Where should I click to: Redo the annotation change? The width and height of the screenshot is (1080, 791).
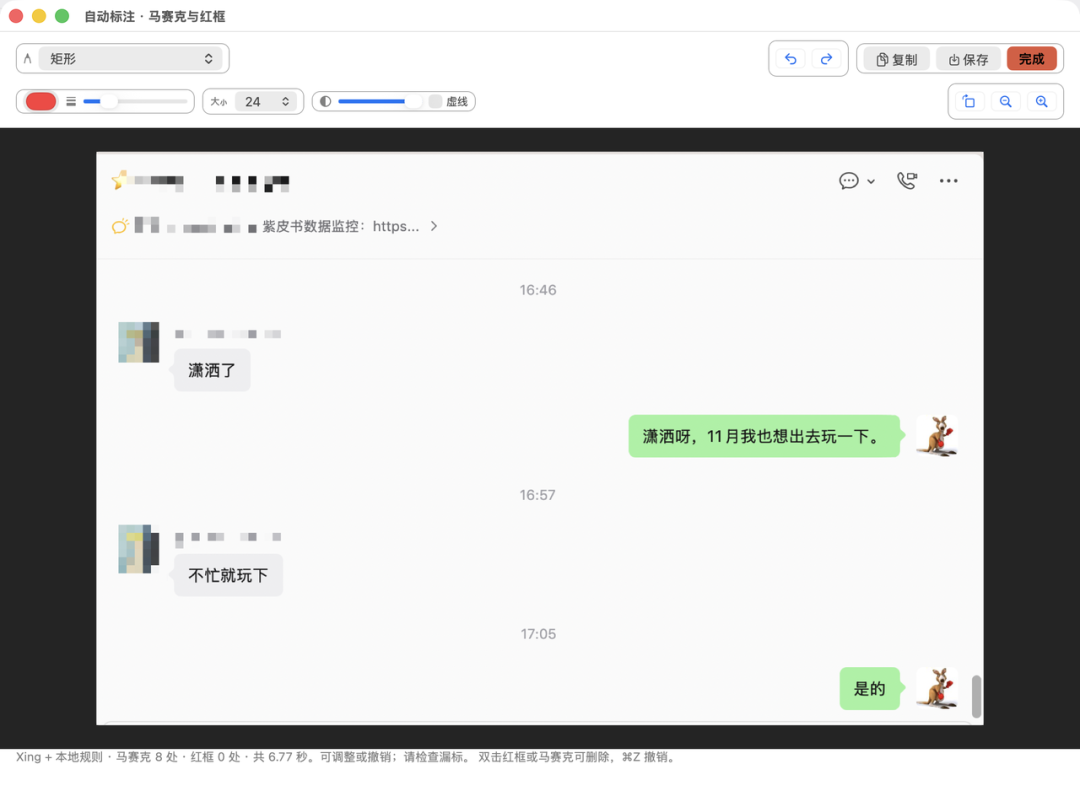coord(826,59)
